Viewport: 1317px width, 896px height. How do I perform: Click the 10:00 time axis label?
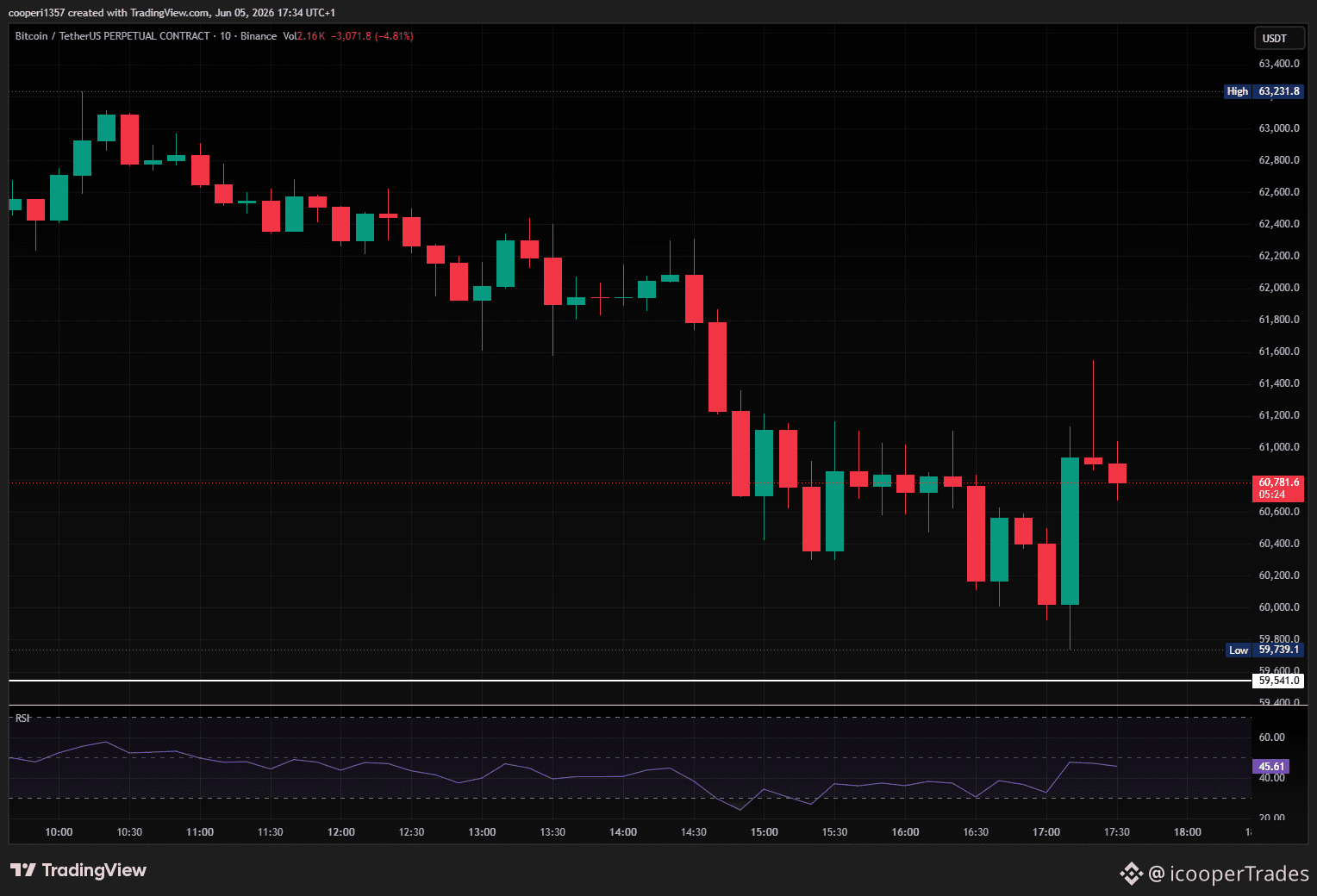(59, 832)
